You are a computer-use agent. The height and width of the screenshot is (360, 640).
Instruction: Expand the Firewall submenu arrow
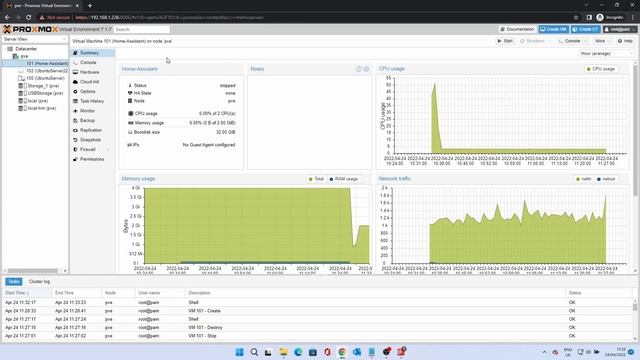108,150
